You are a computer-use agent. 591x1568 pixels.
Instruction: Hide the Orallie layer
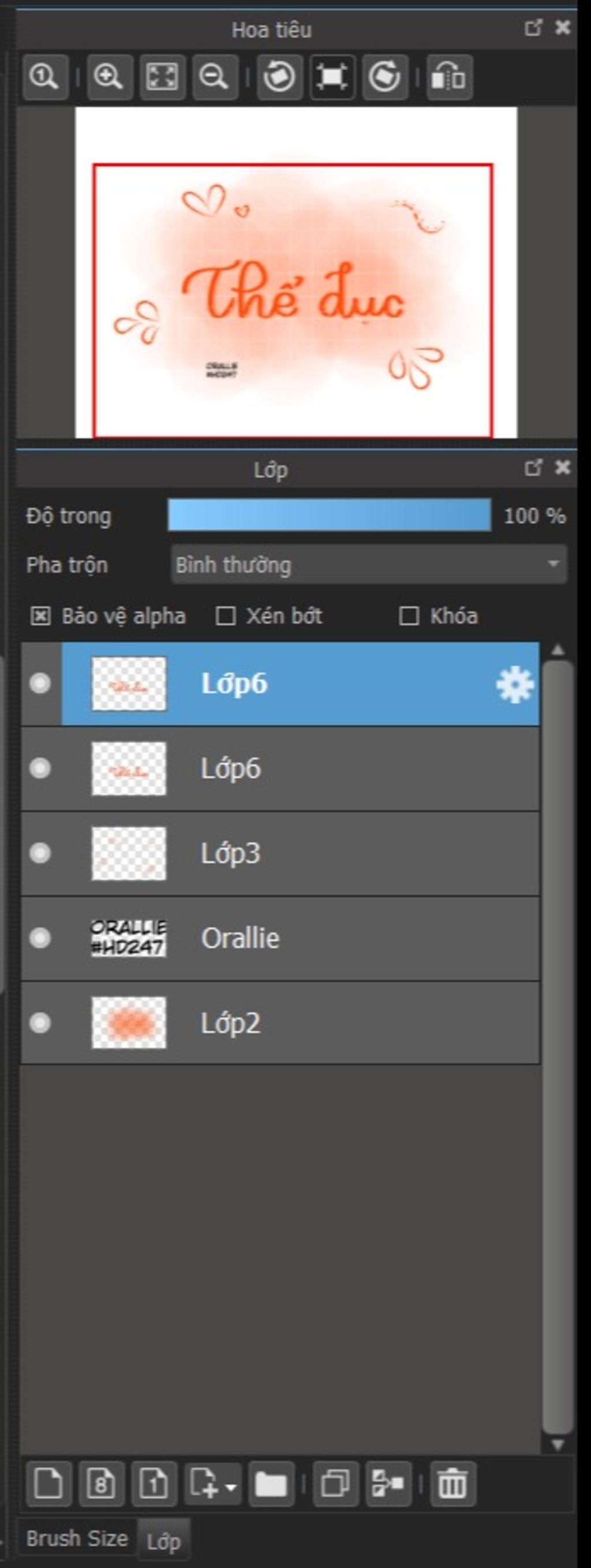pyautogui.click(x=40, y=938)
